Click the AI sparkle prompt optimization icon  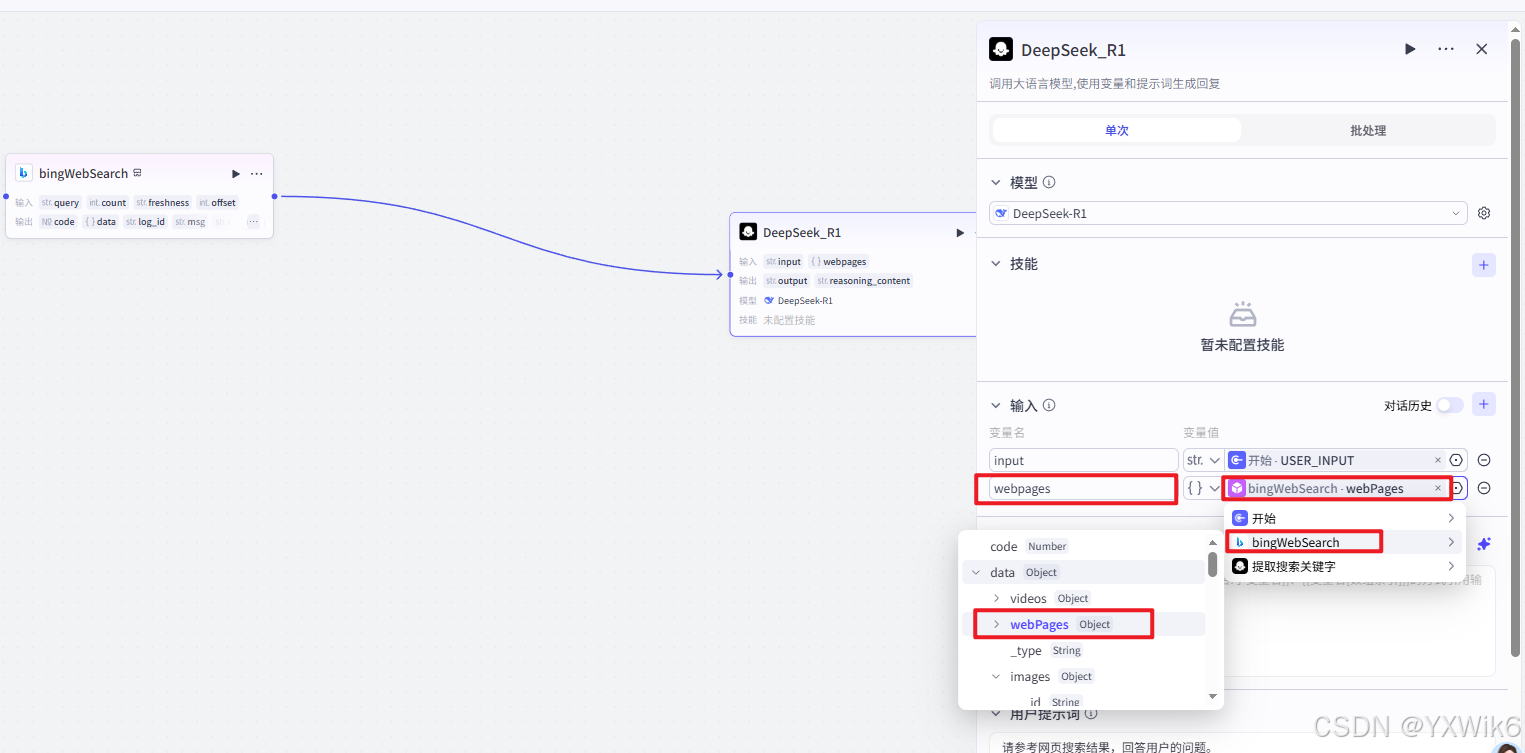(x=1484, y=544)
